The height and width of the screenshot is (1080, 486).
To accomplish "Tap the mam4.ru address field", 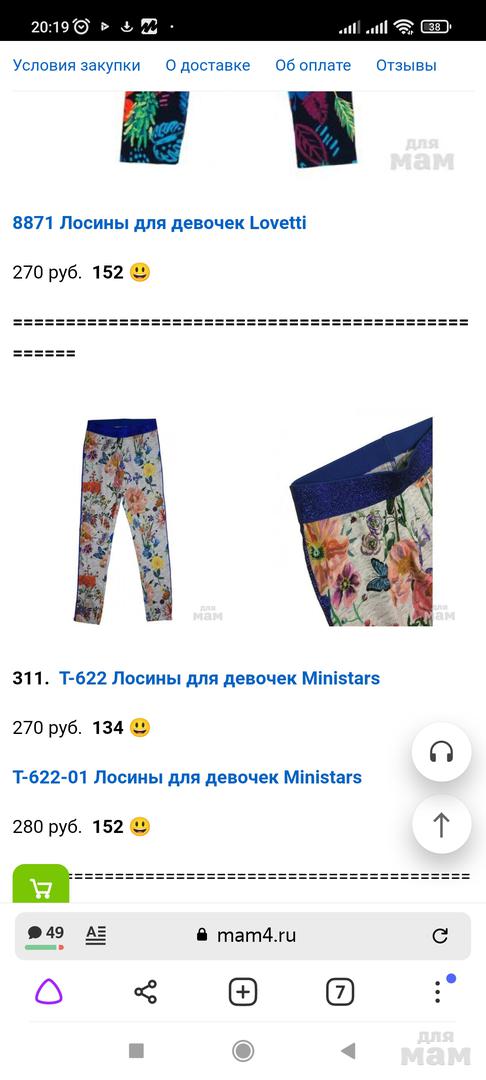I will (x=256, y=935).
